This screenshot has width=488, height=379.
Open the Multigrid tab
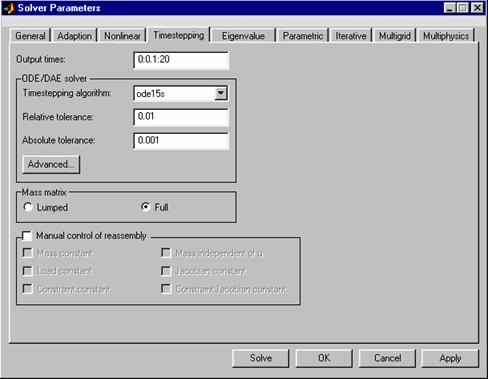[395, 36]
